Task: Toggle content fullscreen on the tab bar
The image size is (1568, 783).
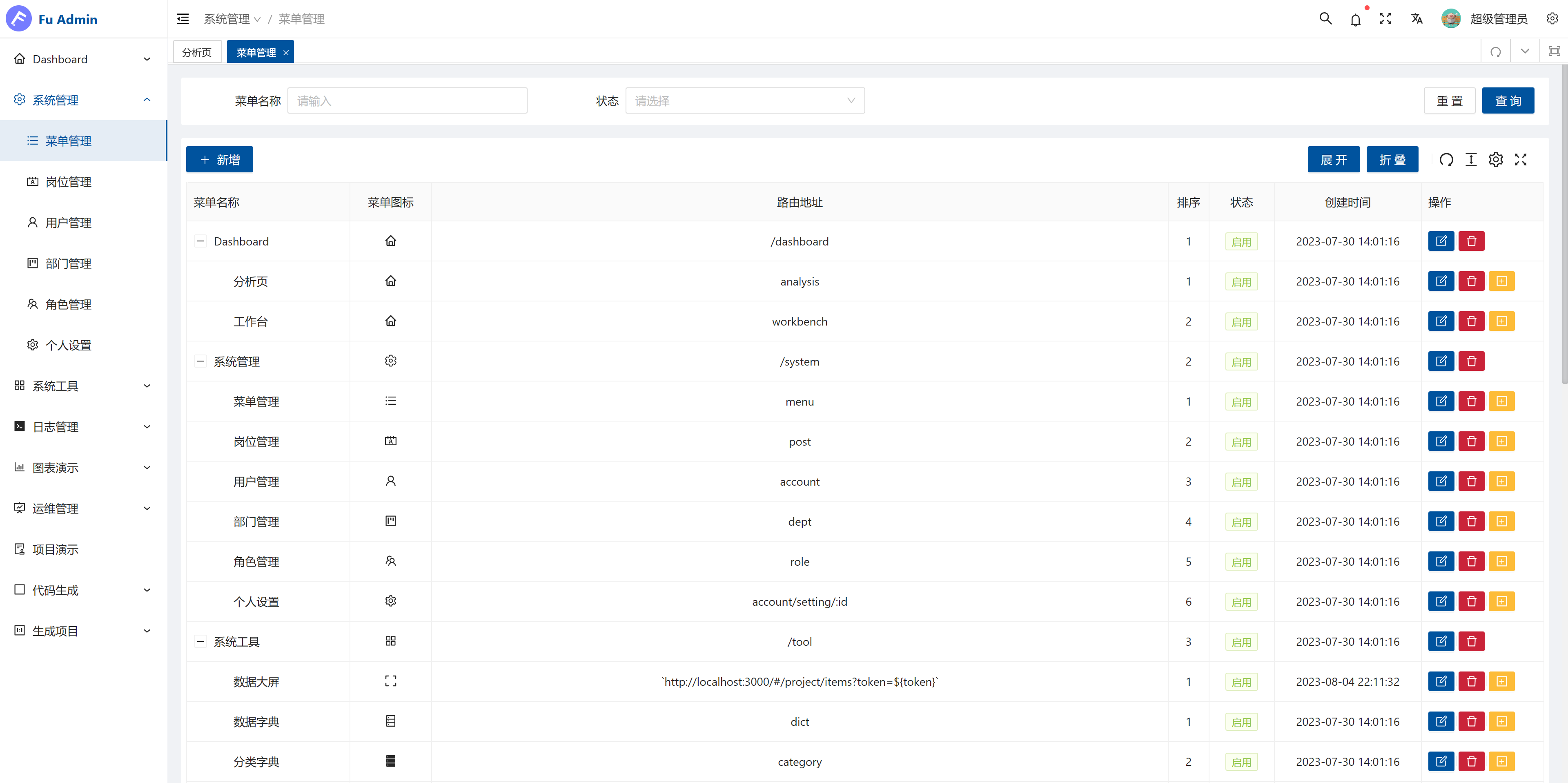Action: [x=1554, y=52]
